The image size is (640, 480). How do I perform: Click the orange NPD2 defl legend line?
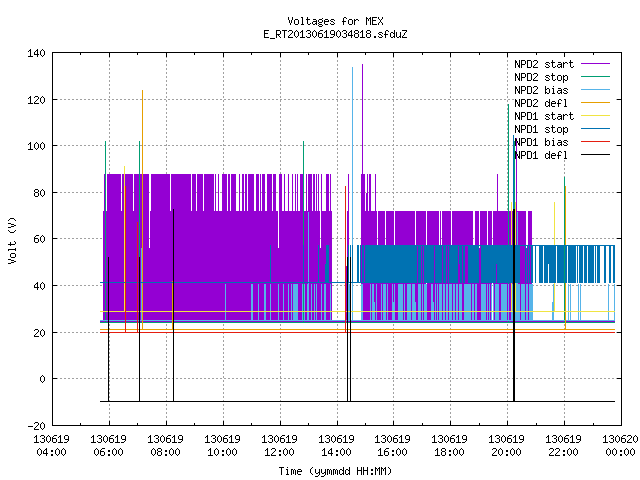(x=595, y=103)
